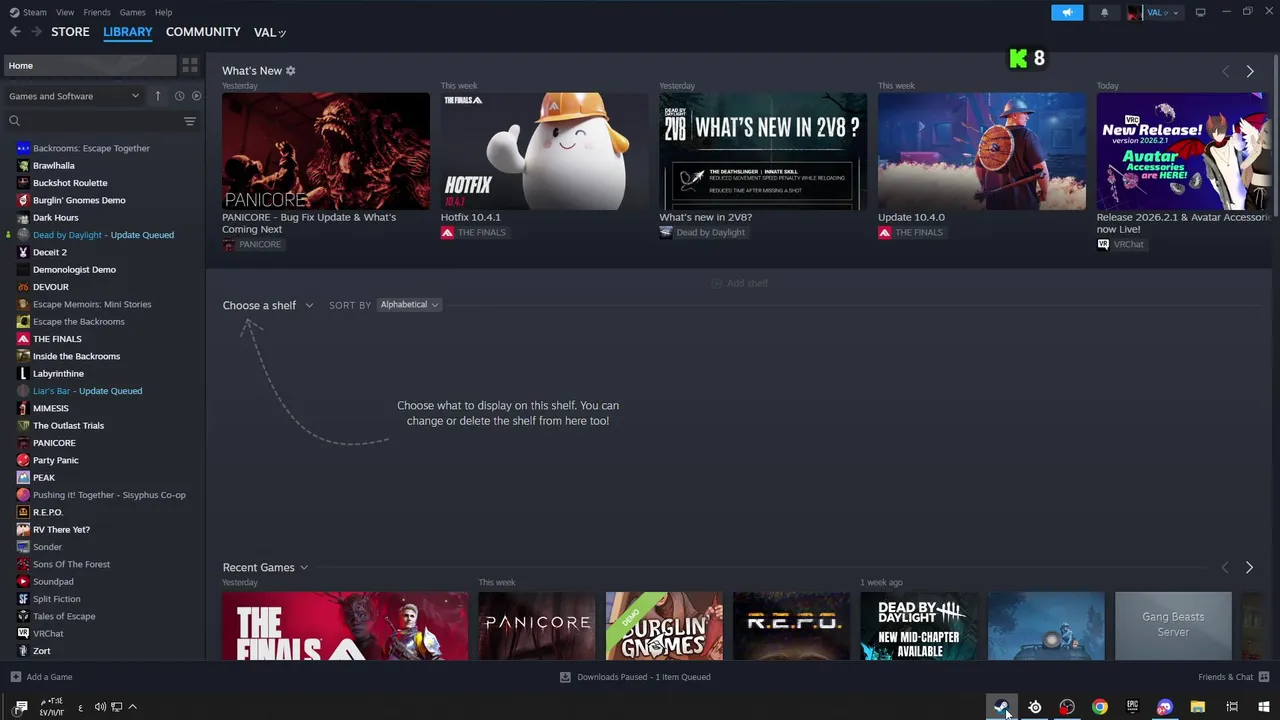Sort library by recent activity clock icon

[179, 96]
